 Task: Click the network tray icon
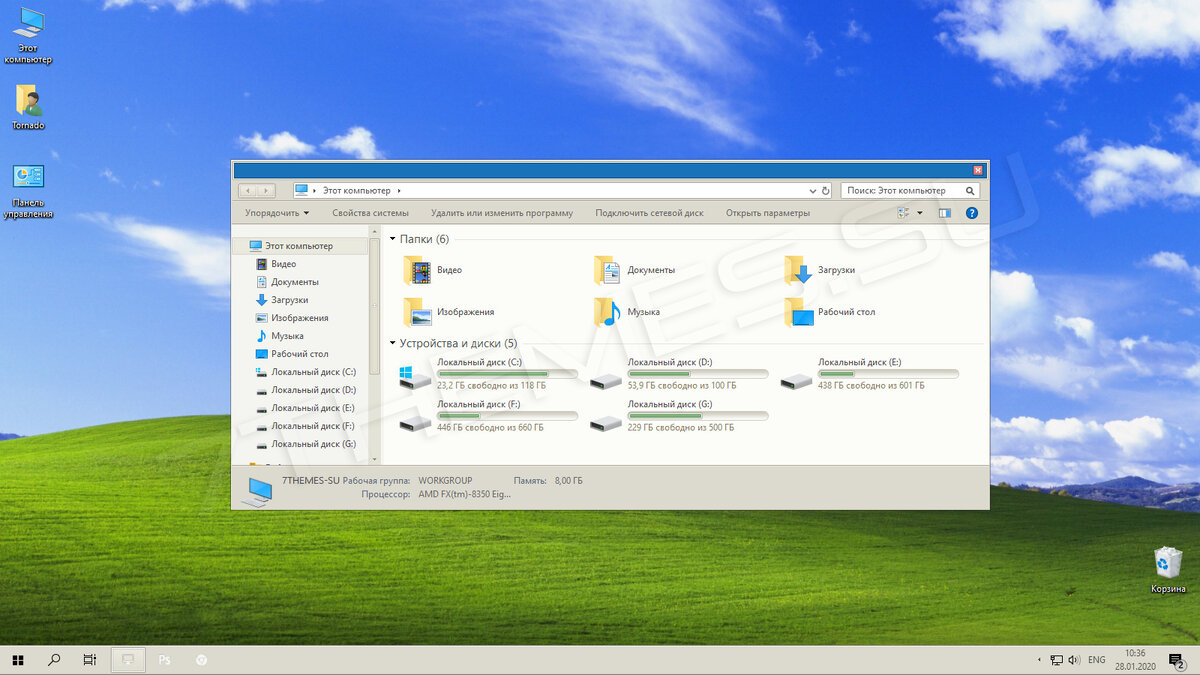1056,660
